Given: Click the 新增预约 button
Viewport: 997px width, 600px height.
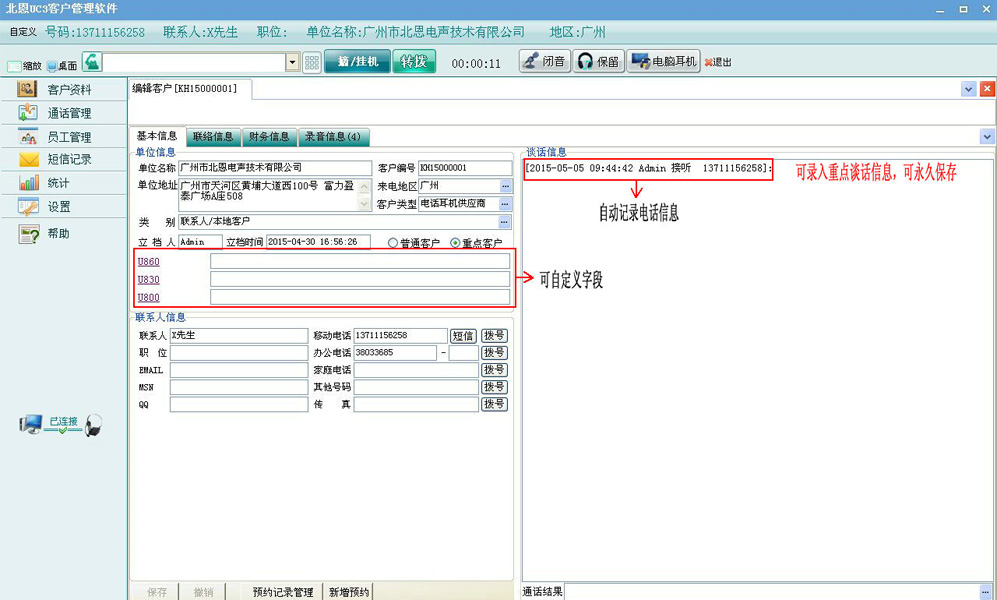Looking at the screenshot, I should point(348,592).
